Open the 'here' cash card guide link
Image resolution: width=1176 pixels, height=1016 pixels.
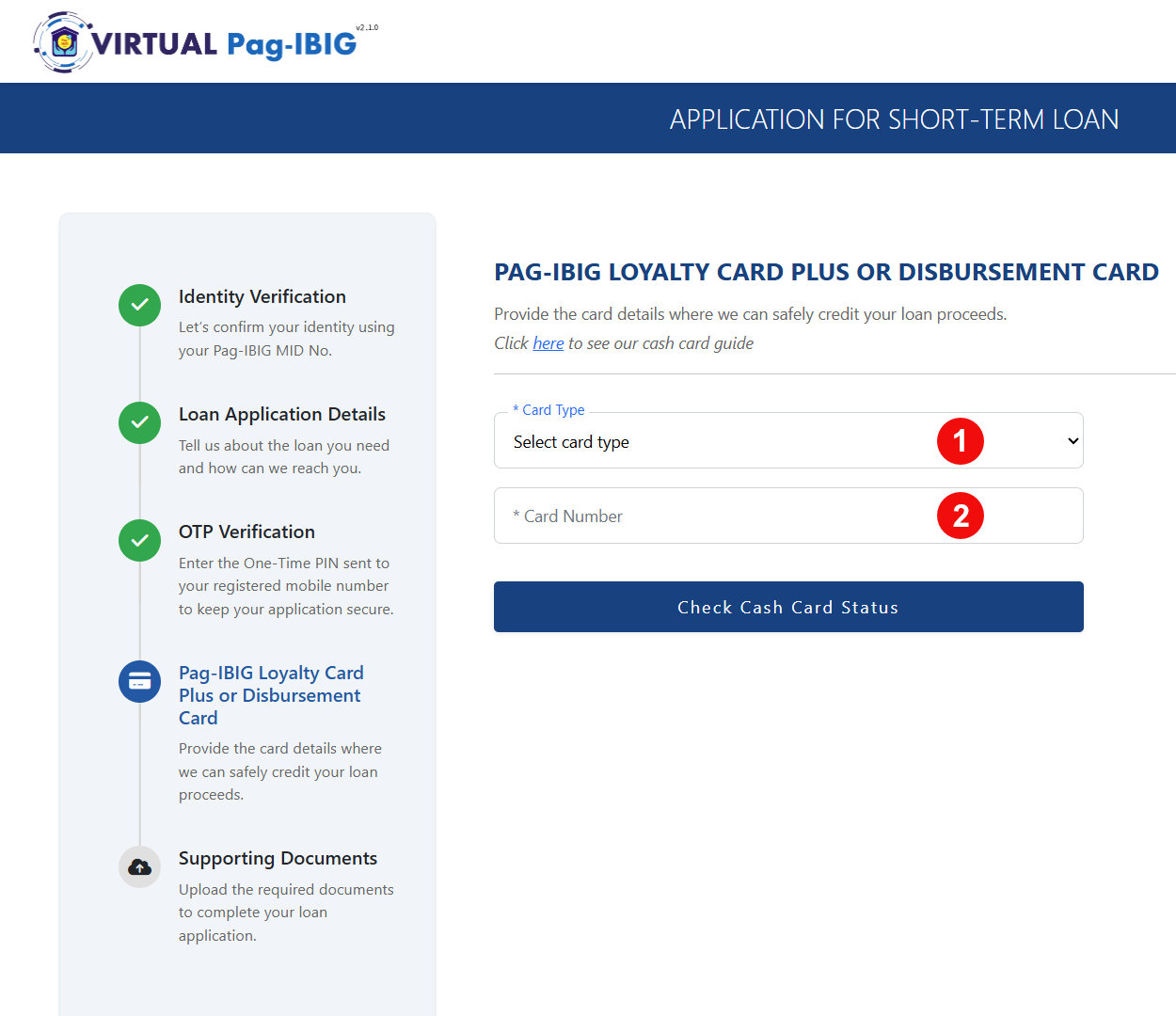tap(548, 343)
